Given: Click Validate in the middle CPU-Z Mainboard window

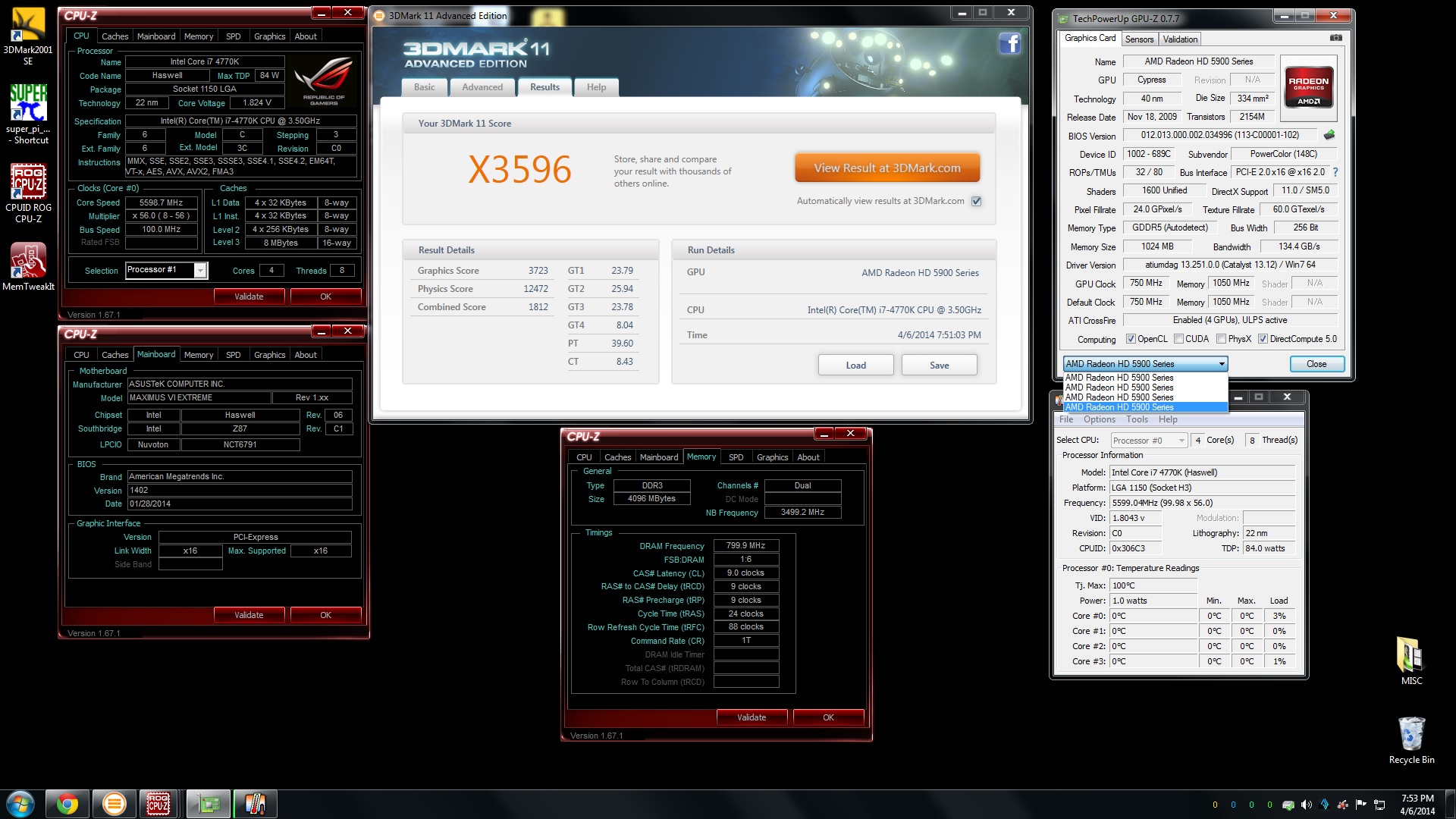Looking at the screenshot, I should click(x=249, y=615).
